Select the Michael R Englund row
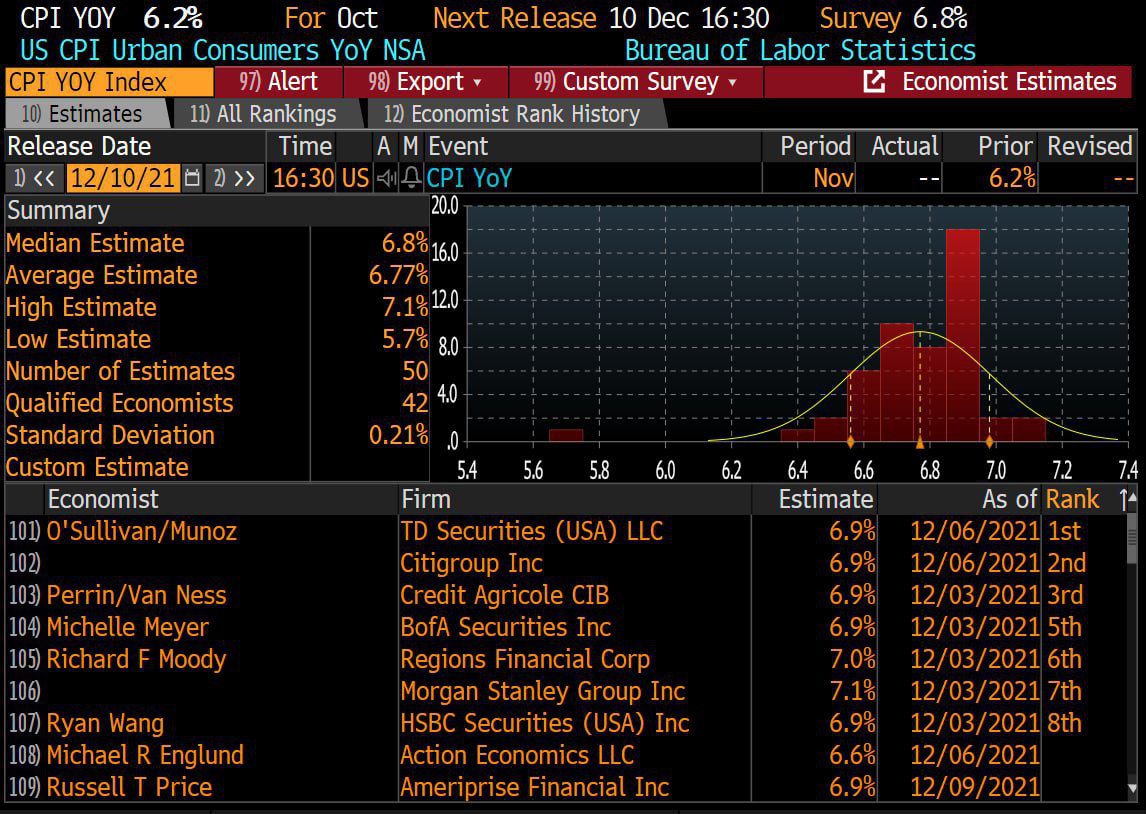This screenshot has width=1146, height=814. click(x=567, y=756)
